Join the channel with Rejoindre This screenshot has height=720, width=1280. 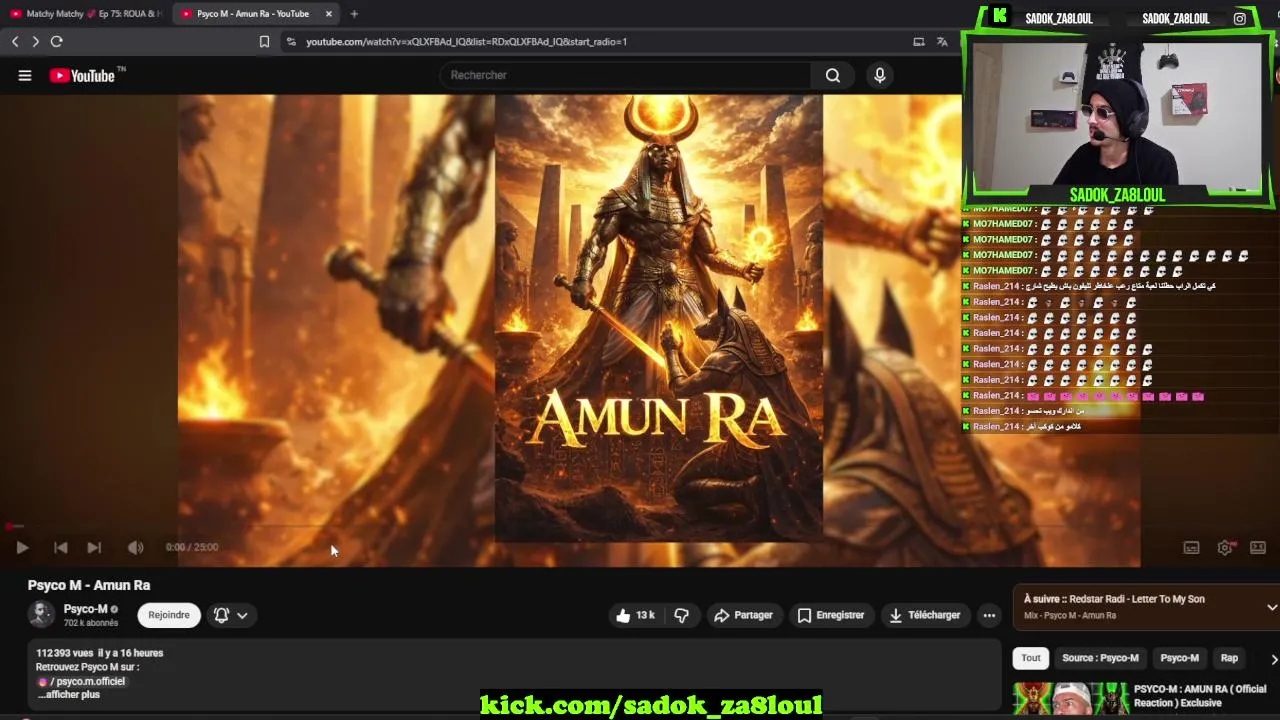pyautogui.click(x=169, y=615)
